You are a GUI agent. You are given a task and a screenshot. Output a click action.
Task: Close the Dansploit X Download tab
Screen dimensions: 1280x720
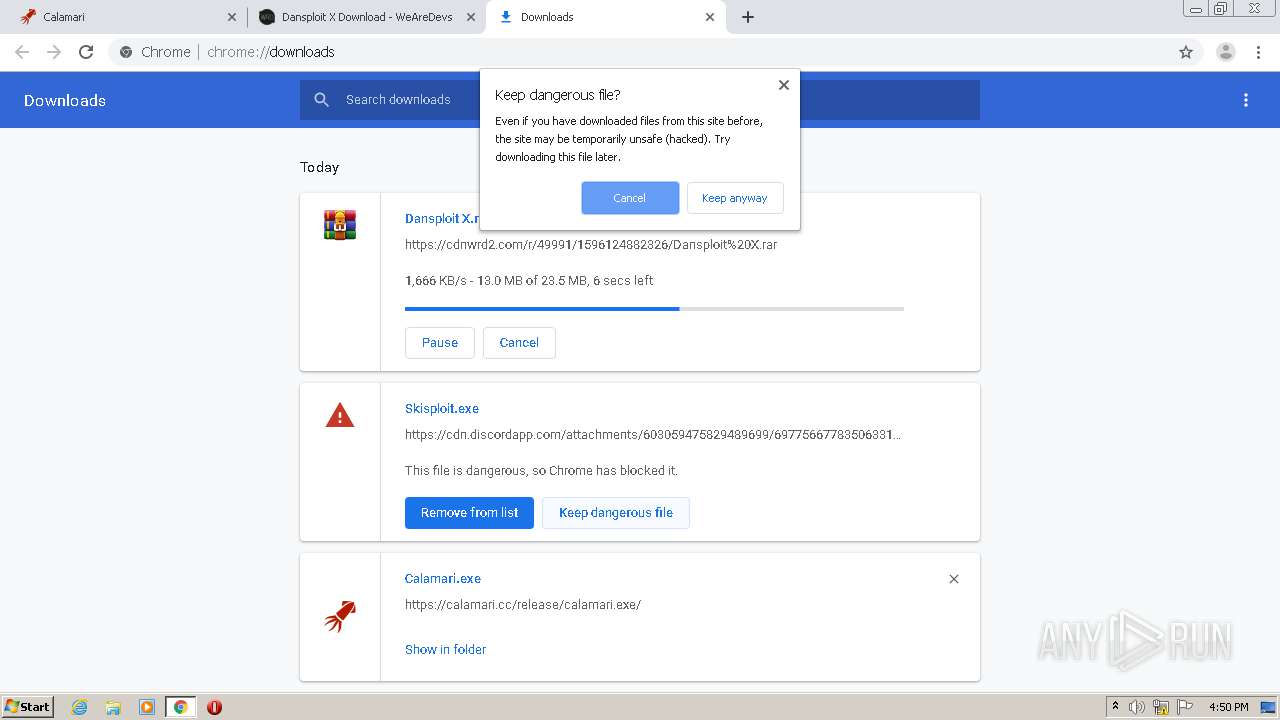[471, 17]
